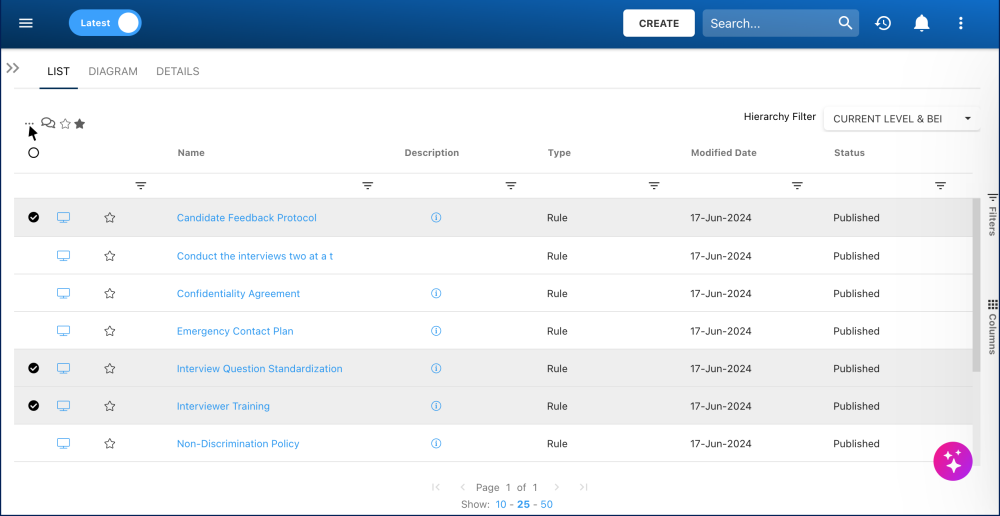Image resolution: width=1000 pixels, height=516 pixels.
Task: Show info for Non-Discrimination Policy description
Action: (436, 443)
